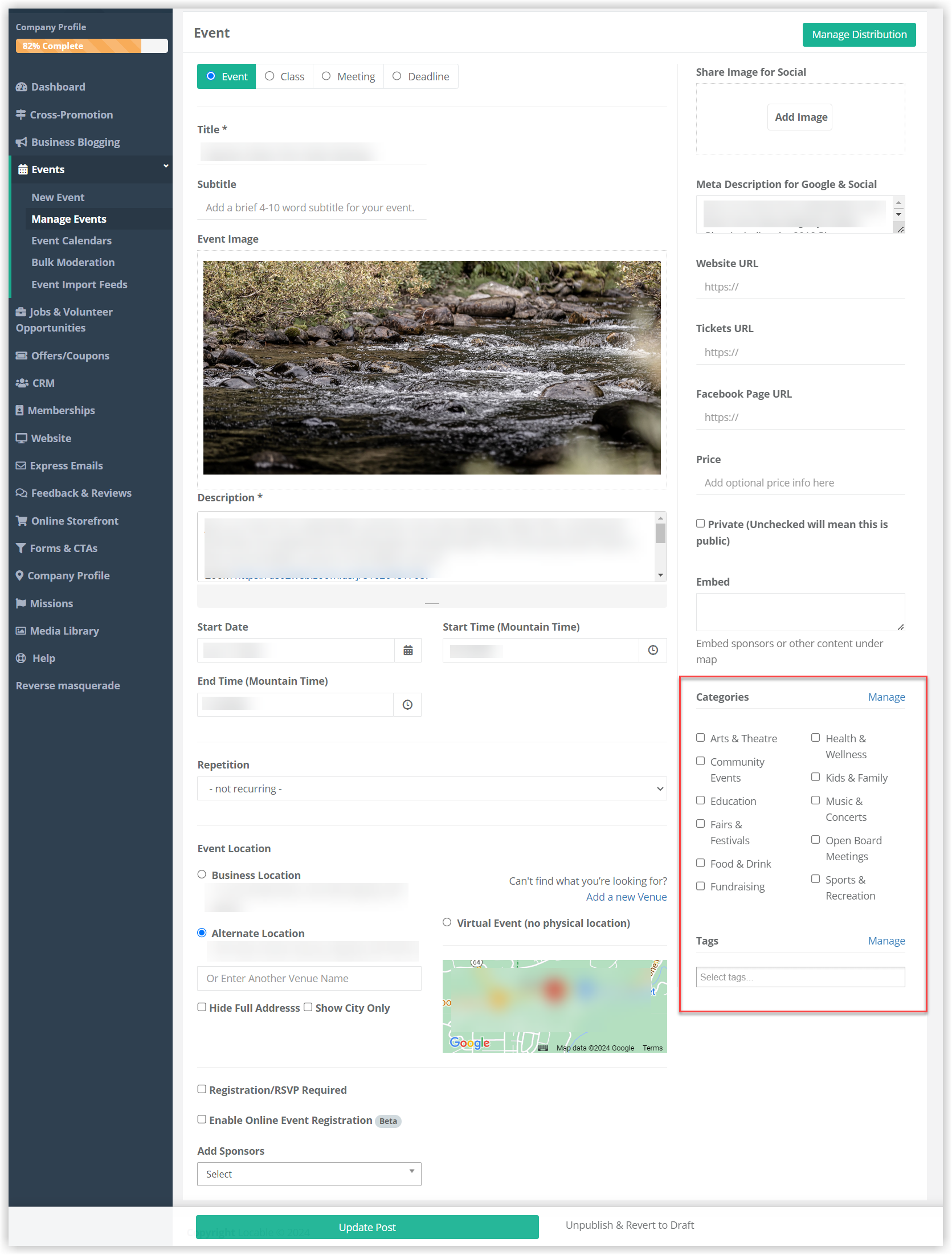The height and width of the screenshot is (1255, 952).
Task: Click the Online Storefront cart icon
Action: coord(22,521)
